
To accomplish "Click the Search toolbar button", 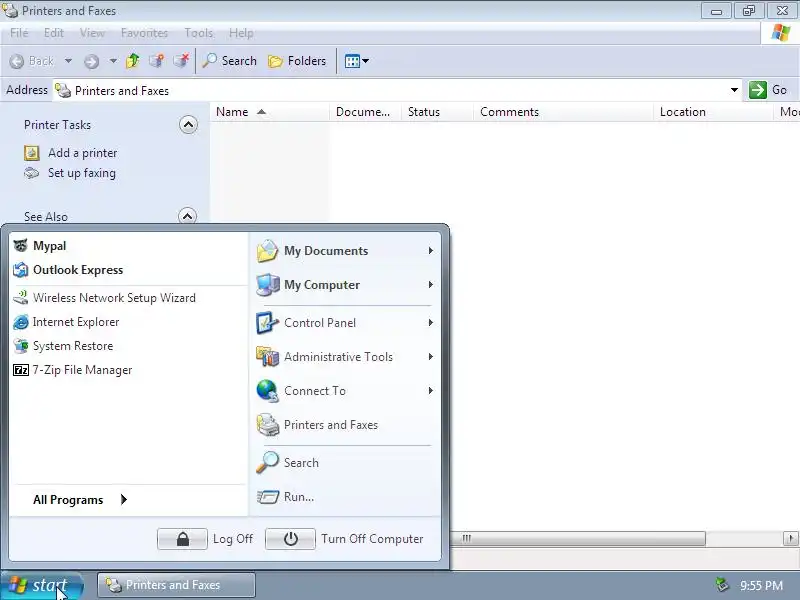I will point(230,61).
